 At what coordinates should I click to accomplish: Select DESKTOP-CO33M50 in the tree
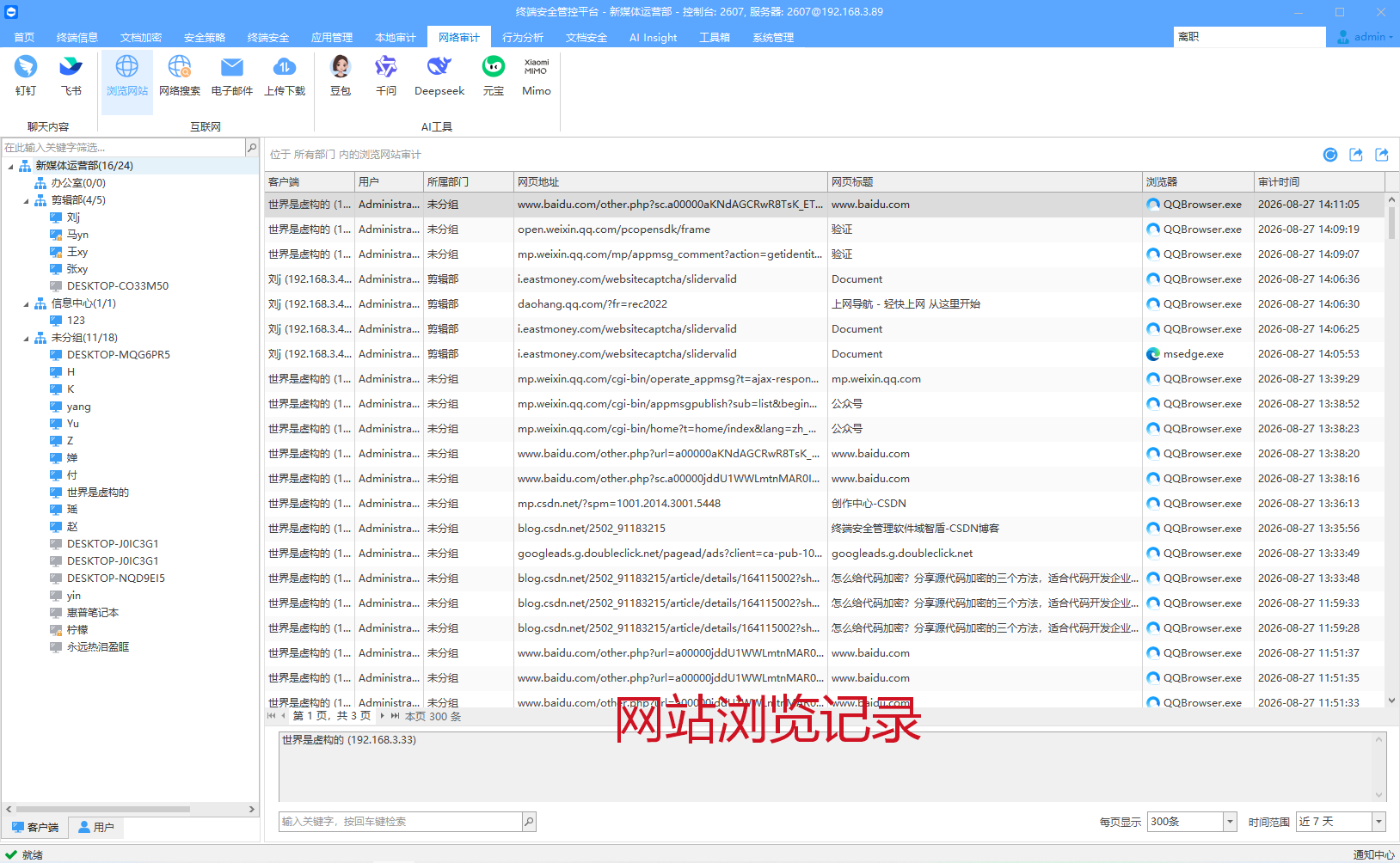[118, 286]
